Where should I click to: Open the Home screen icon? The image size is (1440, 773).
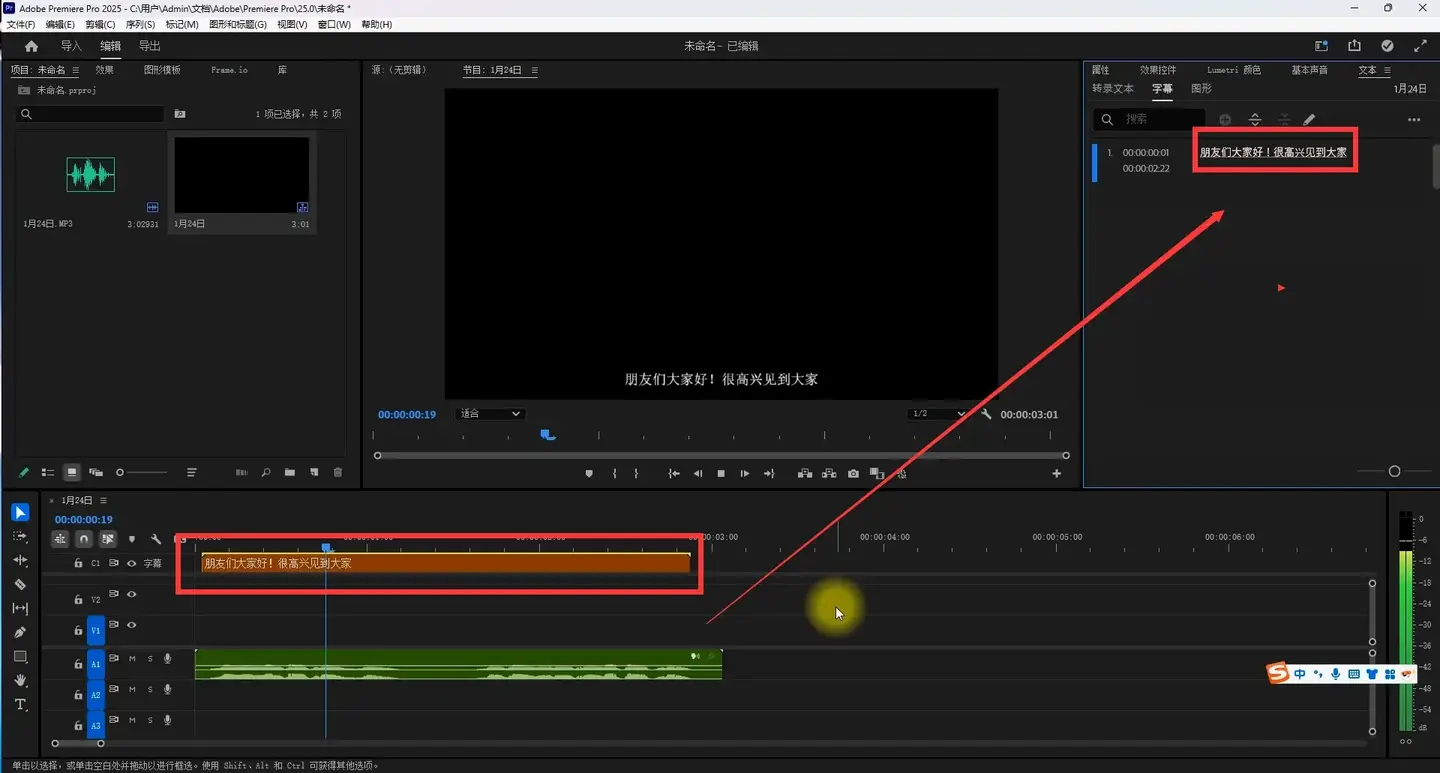coord(31,46)
